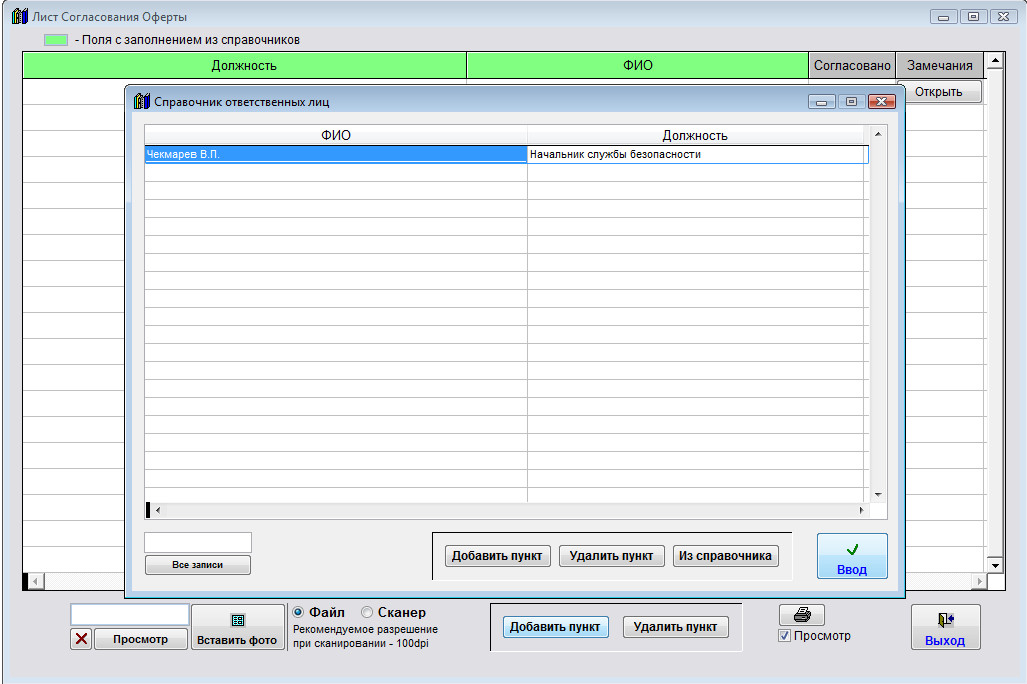Viewport: 1027px width, 684px height.
Task: Click the app icon in Лист Согласования Оферты title
Action: tap(20, 16)
